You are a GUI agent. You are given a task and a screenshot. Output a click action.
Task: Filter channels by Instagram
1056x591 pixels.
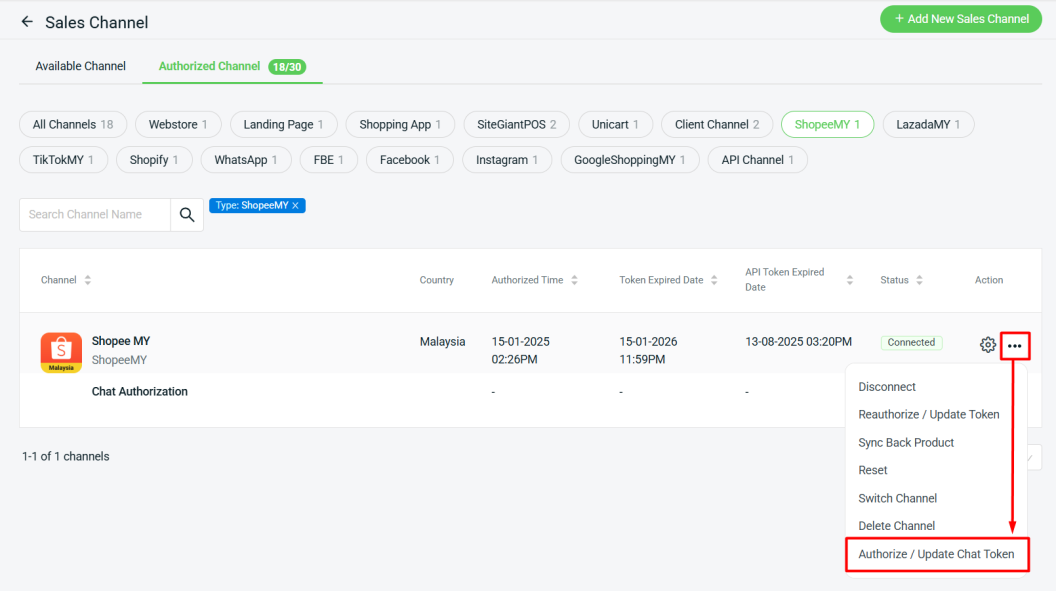coord(507,160)
